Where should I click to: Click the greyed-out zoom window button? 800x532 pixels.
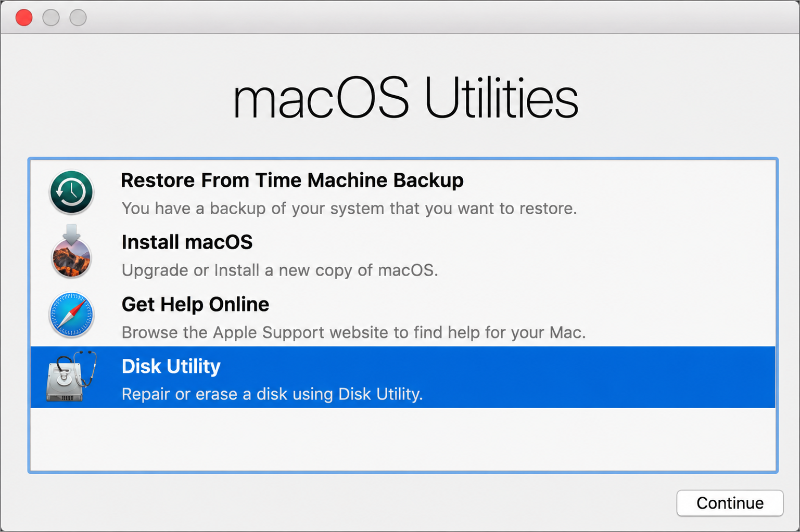[78, 17]
